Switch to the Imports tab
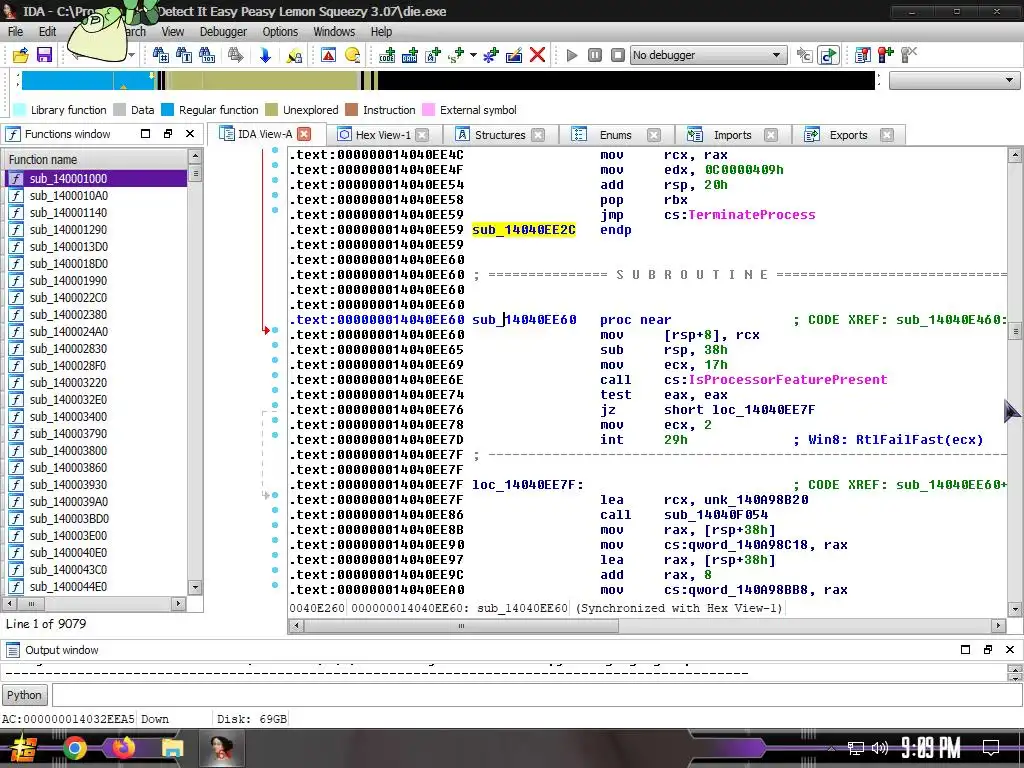Image resolution: width=1024 pixels, height=768 pixels. (x=732, y=135)
